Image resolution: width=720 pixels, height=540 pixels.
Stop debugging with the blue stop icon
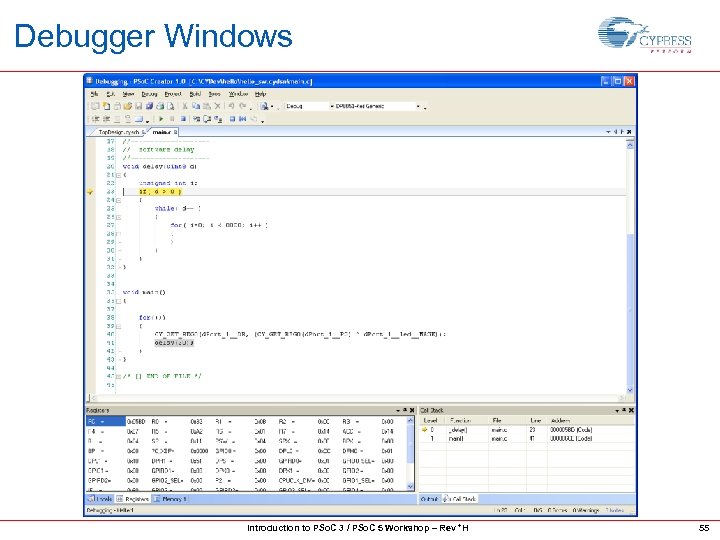pyautogui.click(x=183, y=119)
